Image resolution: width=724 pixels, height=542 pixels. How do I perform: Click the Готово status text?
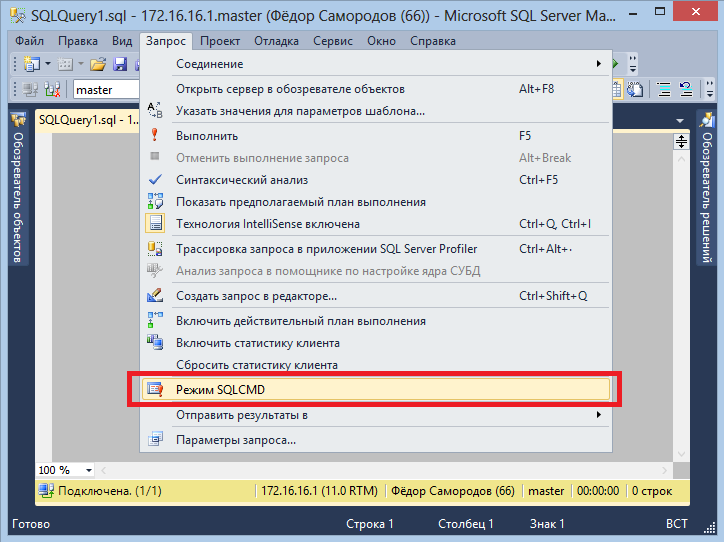[31, 524]
